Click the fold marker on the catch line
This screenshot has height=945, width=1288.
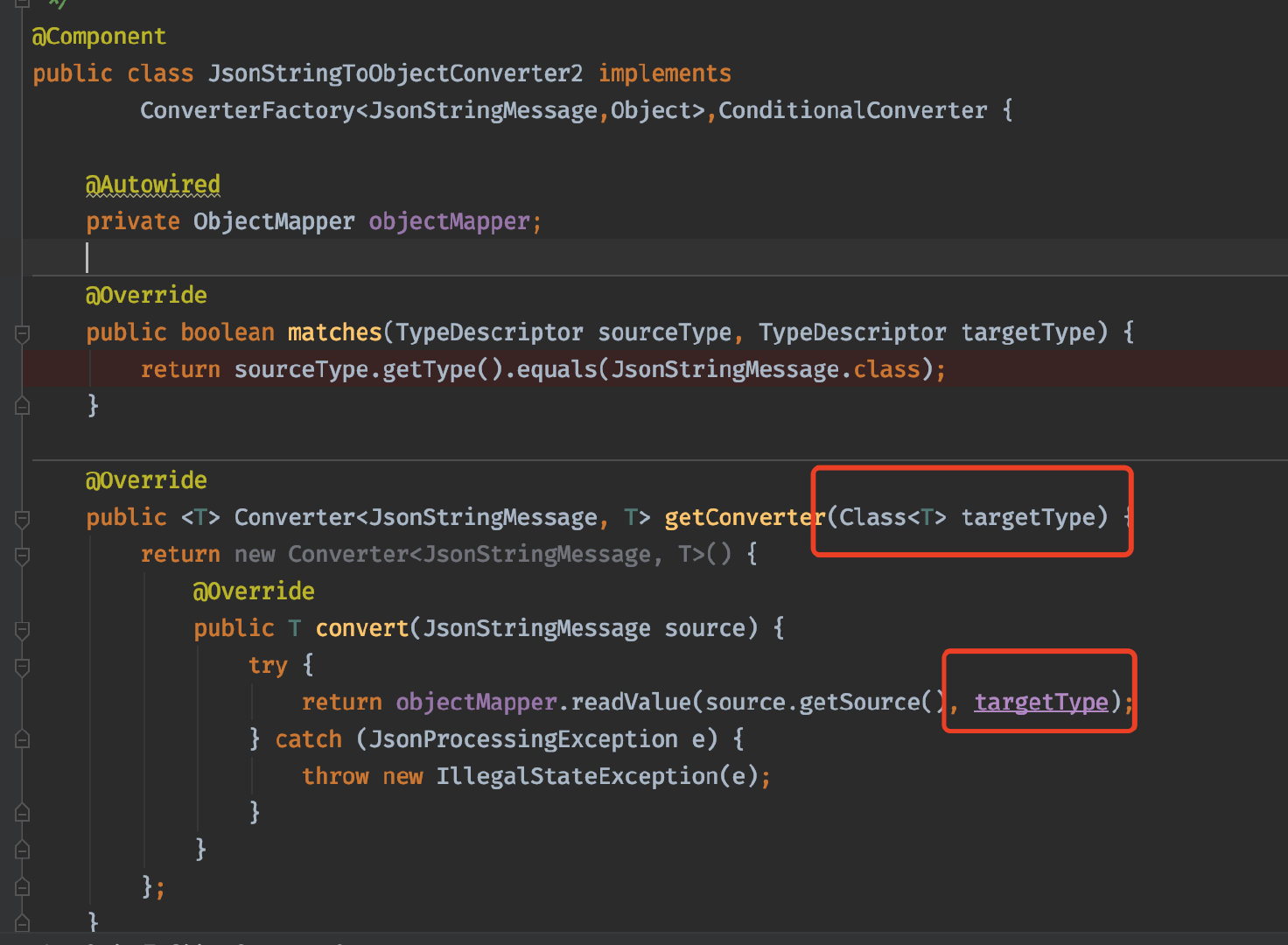click(23, 739)
